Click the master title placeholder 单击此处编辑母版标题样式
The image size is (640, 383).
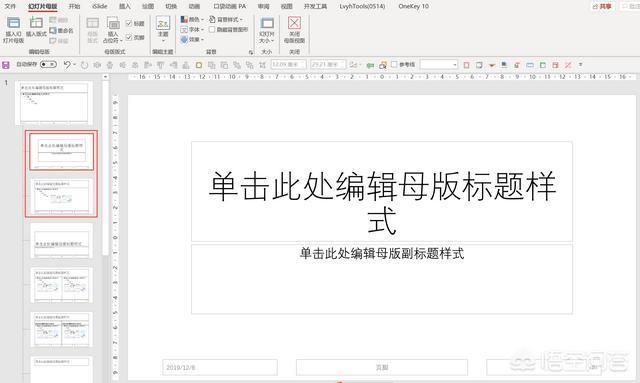click(x=382, y=192)
